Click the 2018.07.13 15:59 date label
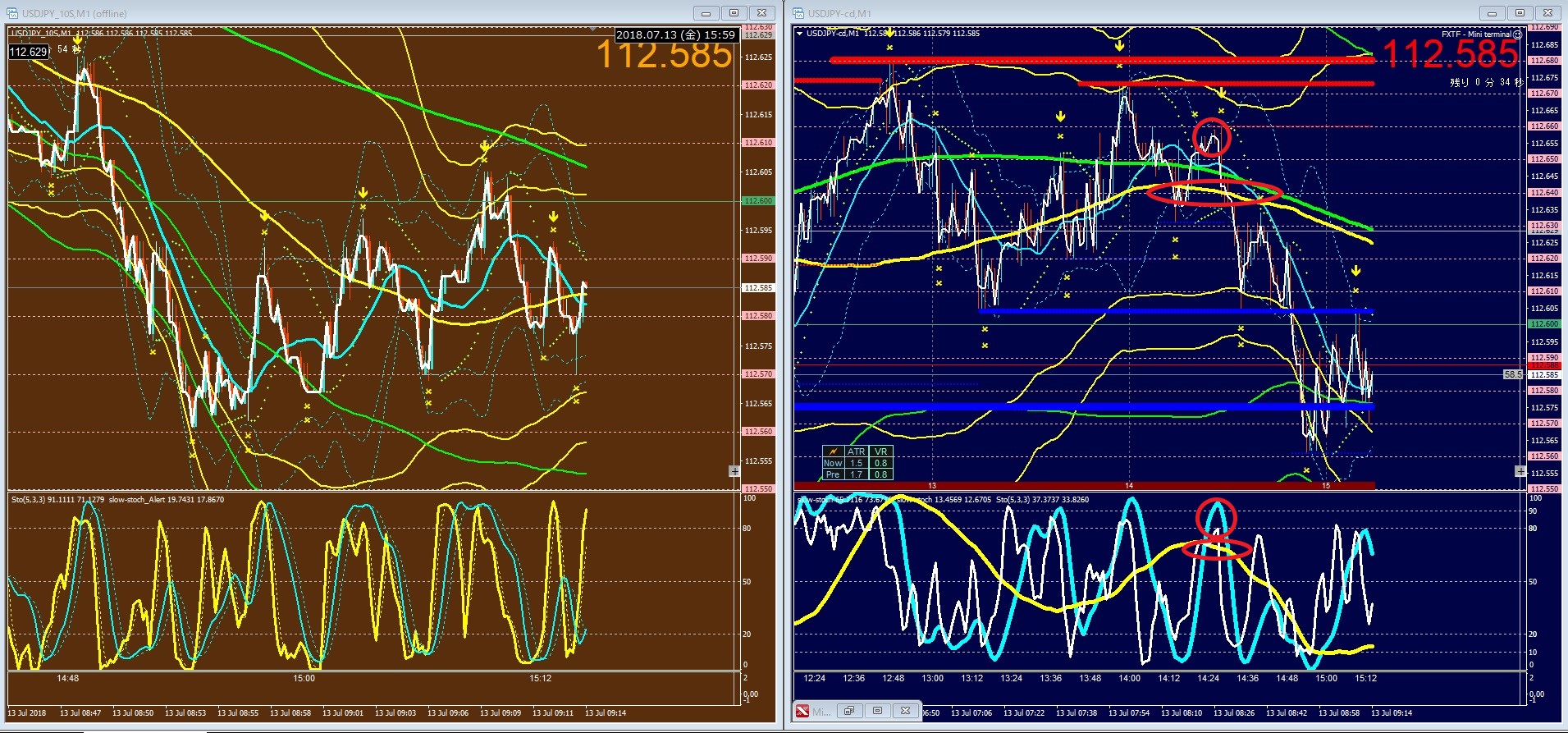The height and width of the screenshot is (733, 1568). [x=675, y=35]
